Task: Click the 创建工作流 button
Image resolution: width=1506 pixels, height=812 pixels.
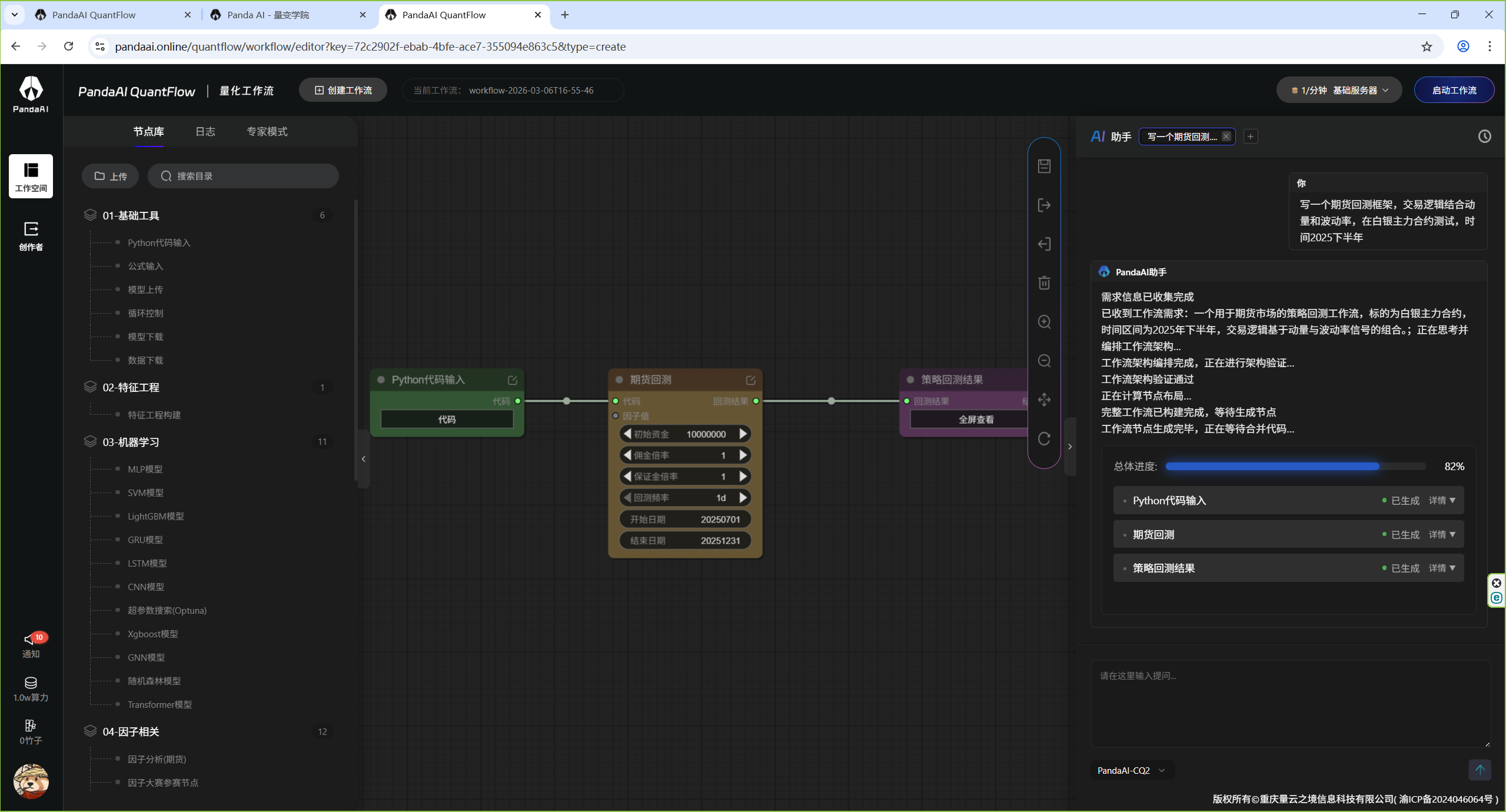Action: point(343,90)
